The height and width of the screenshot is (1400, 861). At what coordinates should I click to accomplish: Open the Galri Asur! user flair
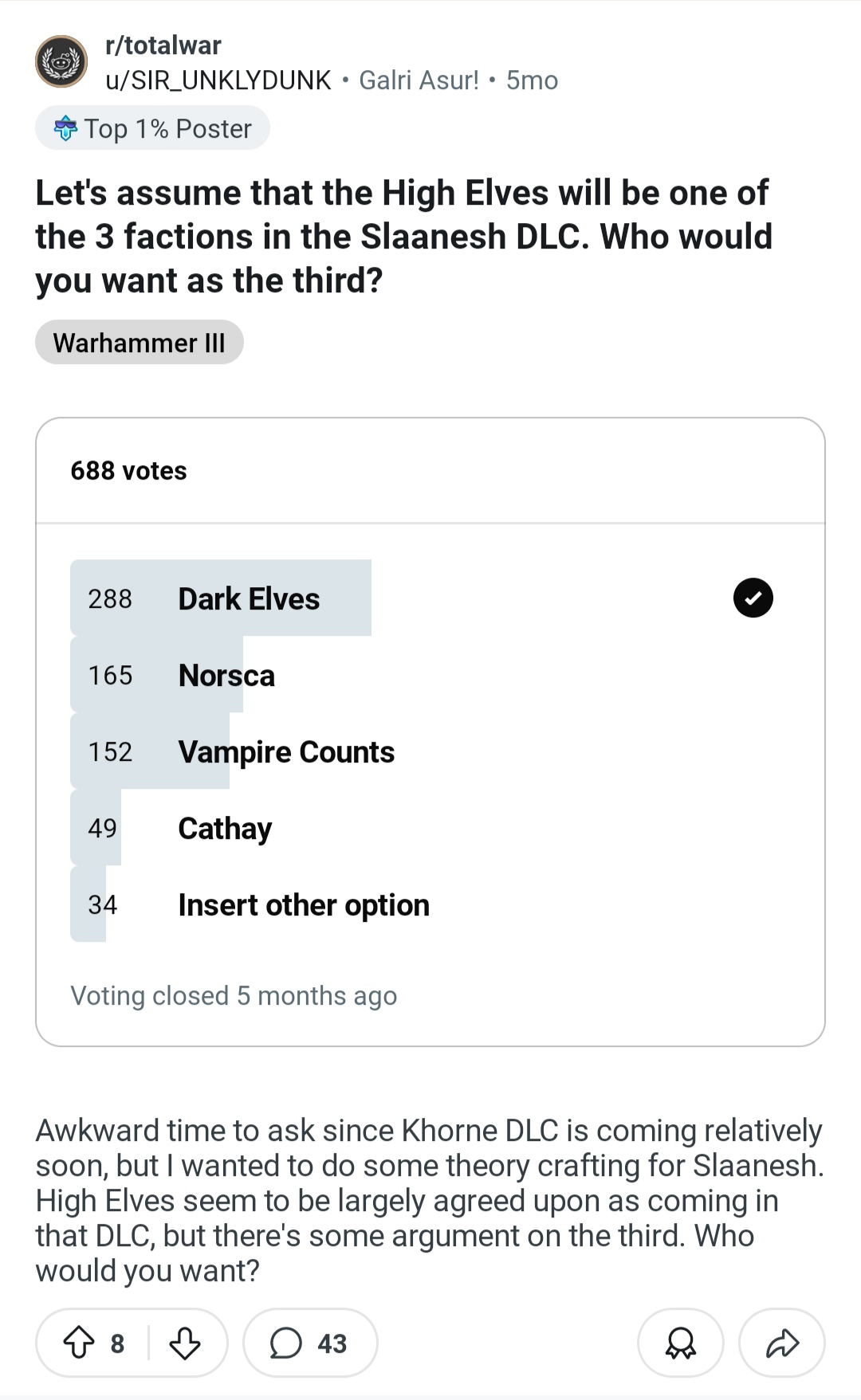419,80
